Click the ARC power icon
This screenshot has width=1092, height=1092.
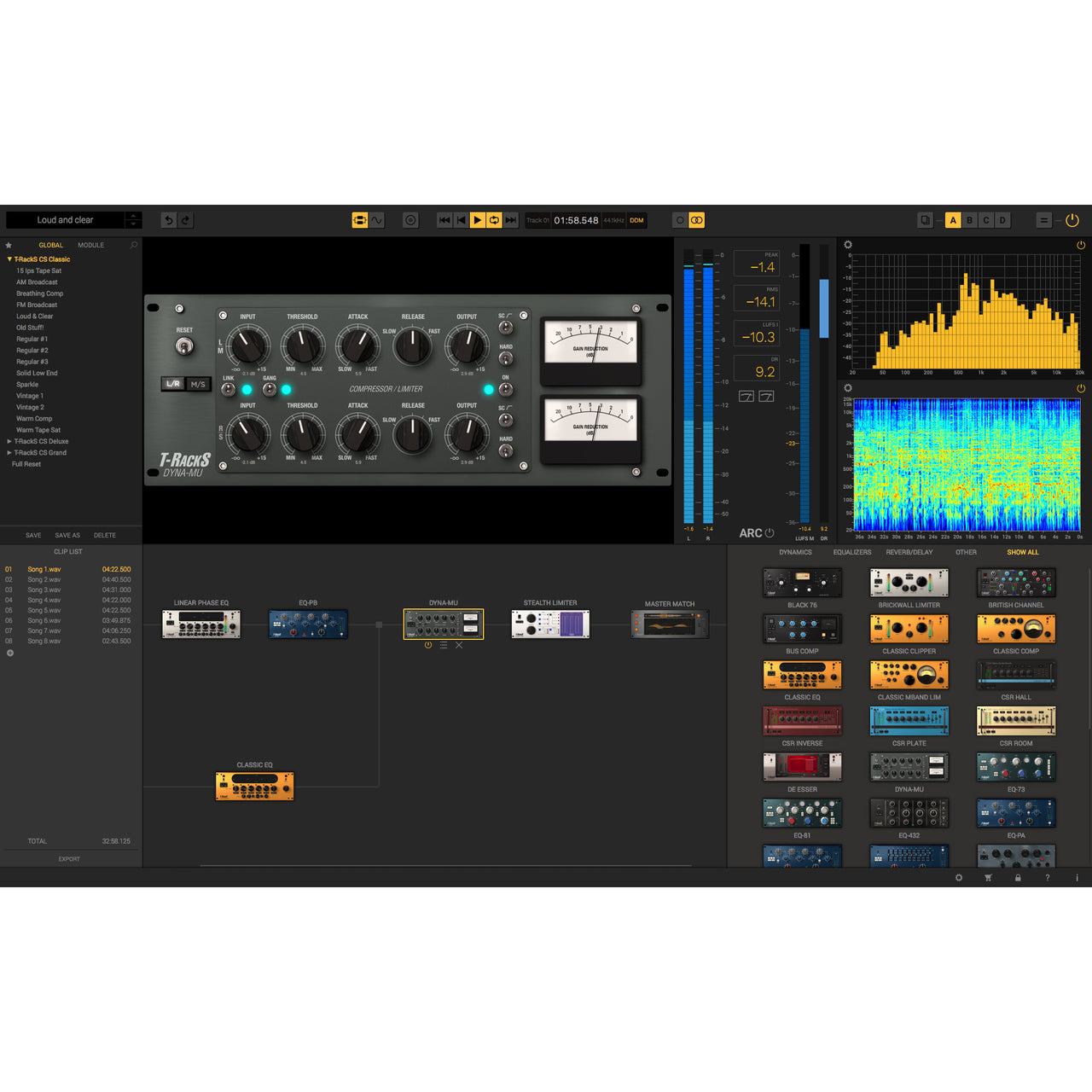tap(770, 533)
